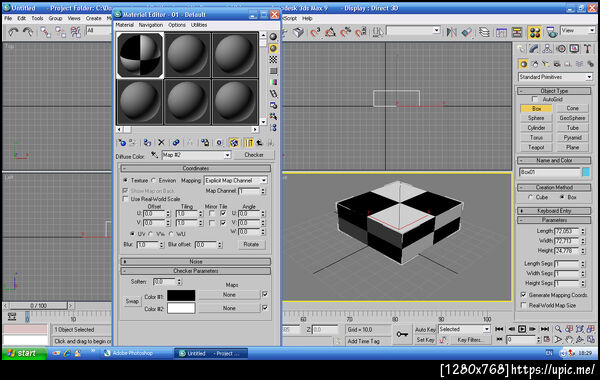Click the Pick Material eyedropper icon
Viewport: 600px width, 380px height.
(x=154, y=155)
